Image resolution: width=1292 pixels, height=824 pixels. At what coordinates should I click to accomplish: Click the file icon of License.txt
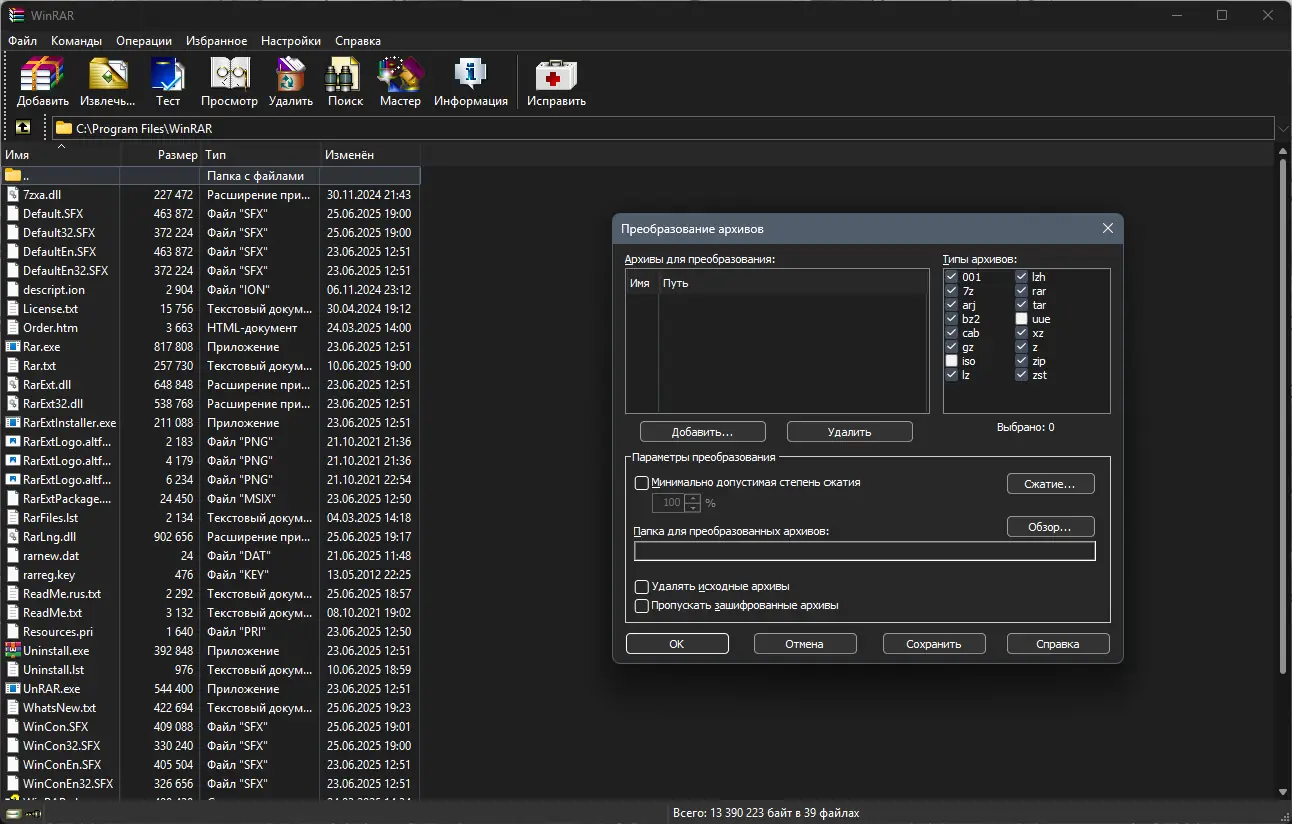coord(13,309)
